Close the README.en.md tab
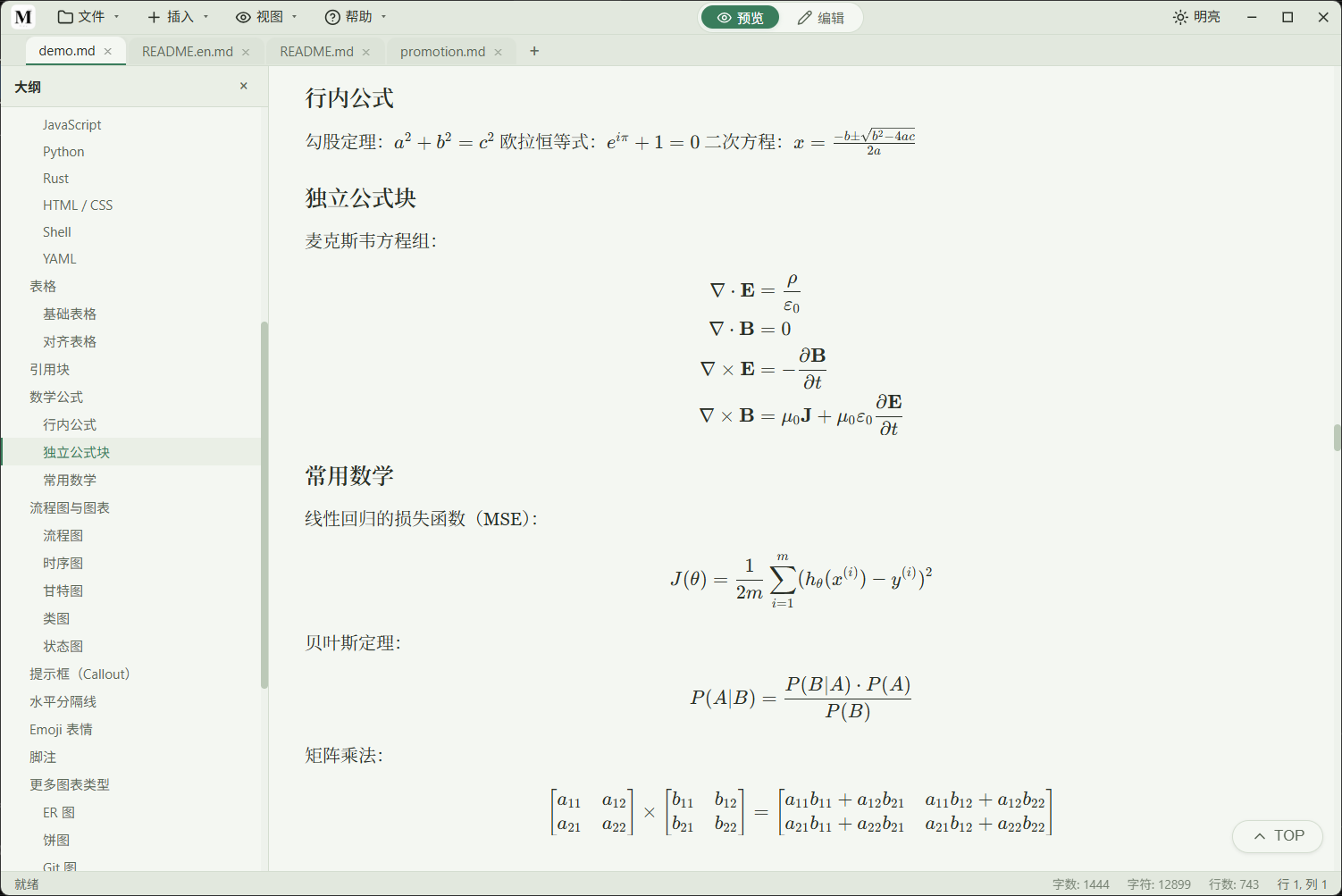The width and height of the screenshot is (1342, 896). click(x=246, y=52)
